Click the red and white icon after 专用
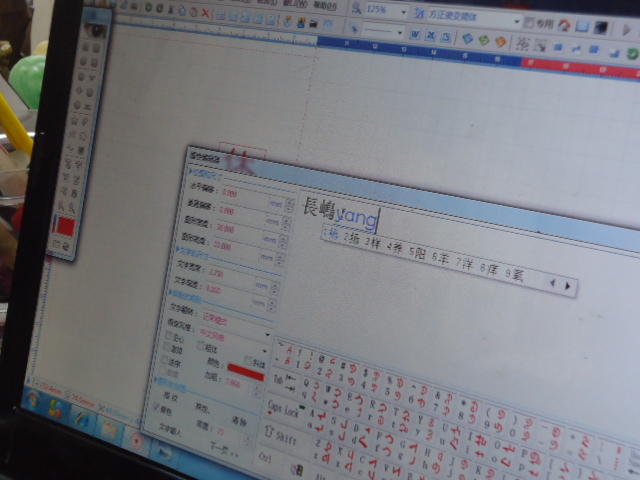 564,25
